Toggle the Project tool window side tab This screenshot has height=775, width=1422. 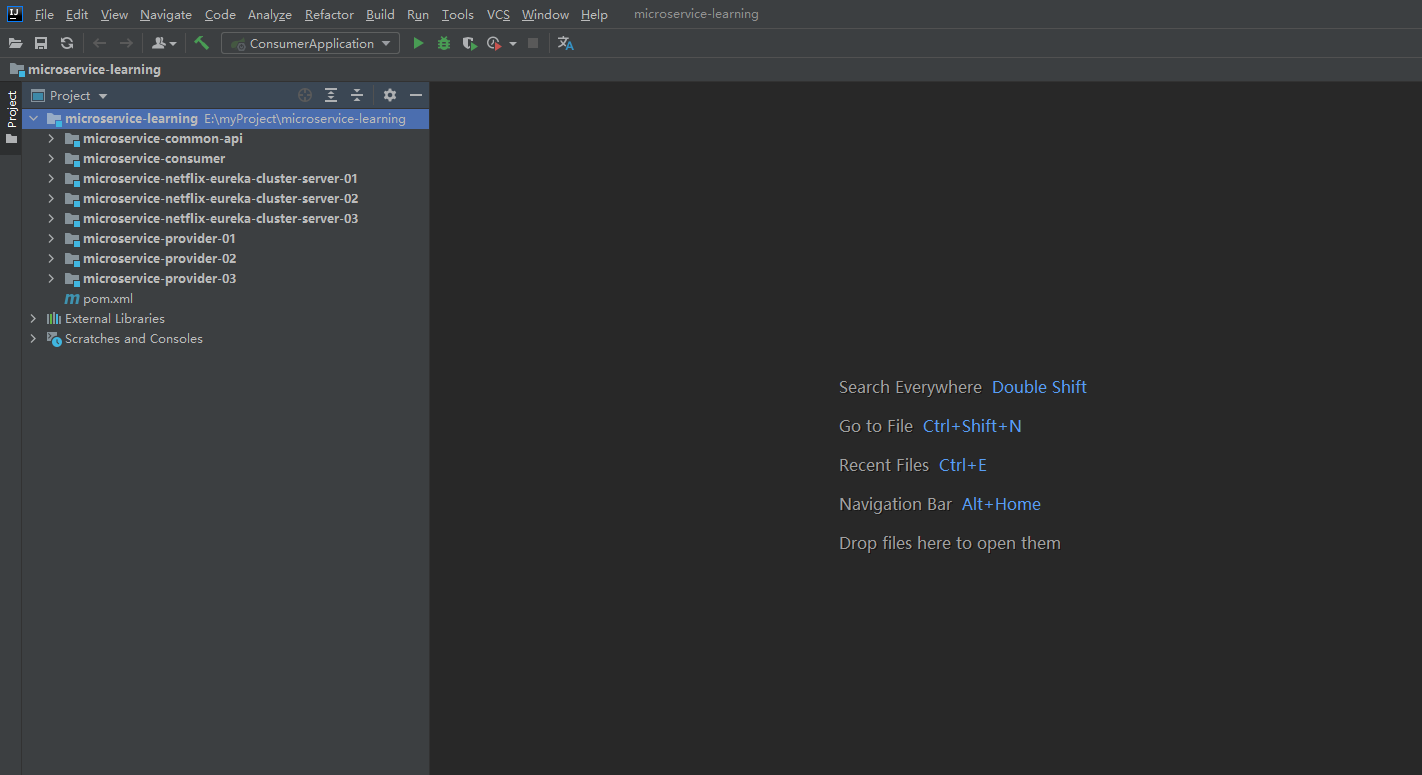click(x=11, y=118)
